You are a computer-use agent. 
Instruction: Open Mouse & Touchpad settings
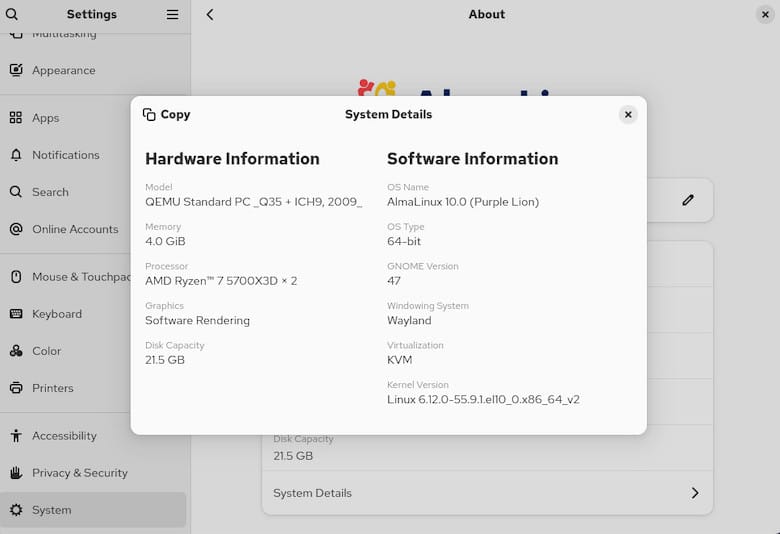coord(93,277)
